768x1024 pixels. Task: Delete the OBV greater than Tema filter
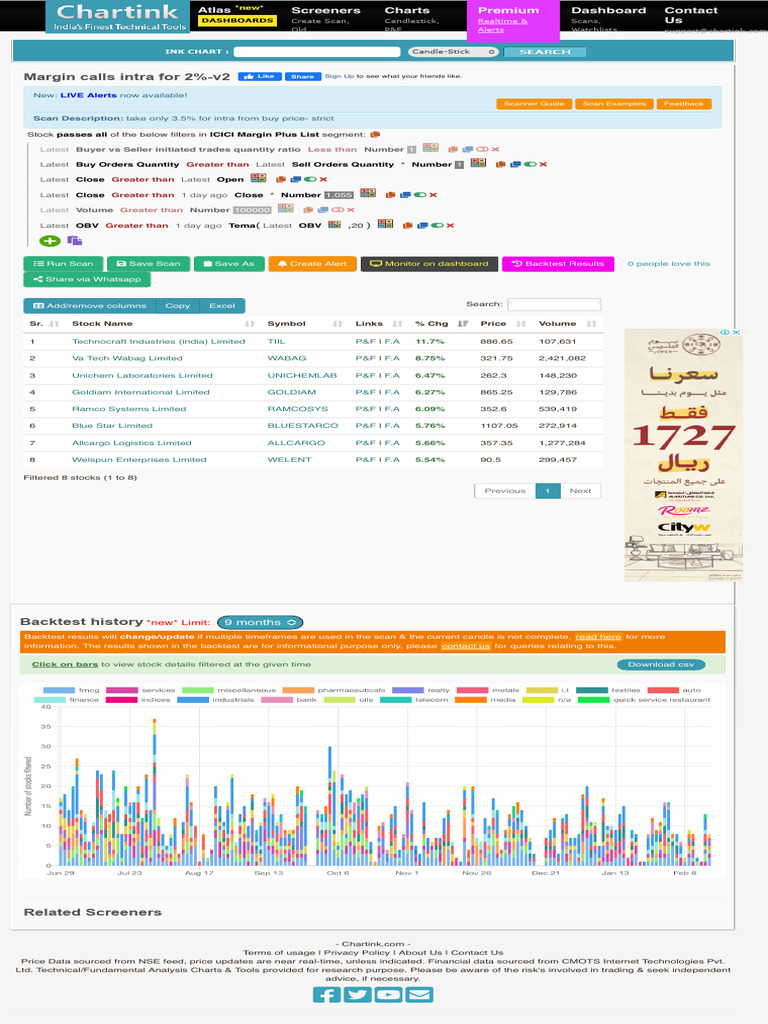(x=450, y=225)
